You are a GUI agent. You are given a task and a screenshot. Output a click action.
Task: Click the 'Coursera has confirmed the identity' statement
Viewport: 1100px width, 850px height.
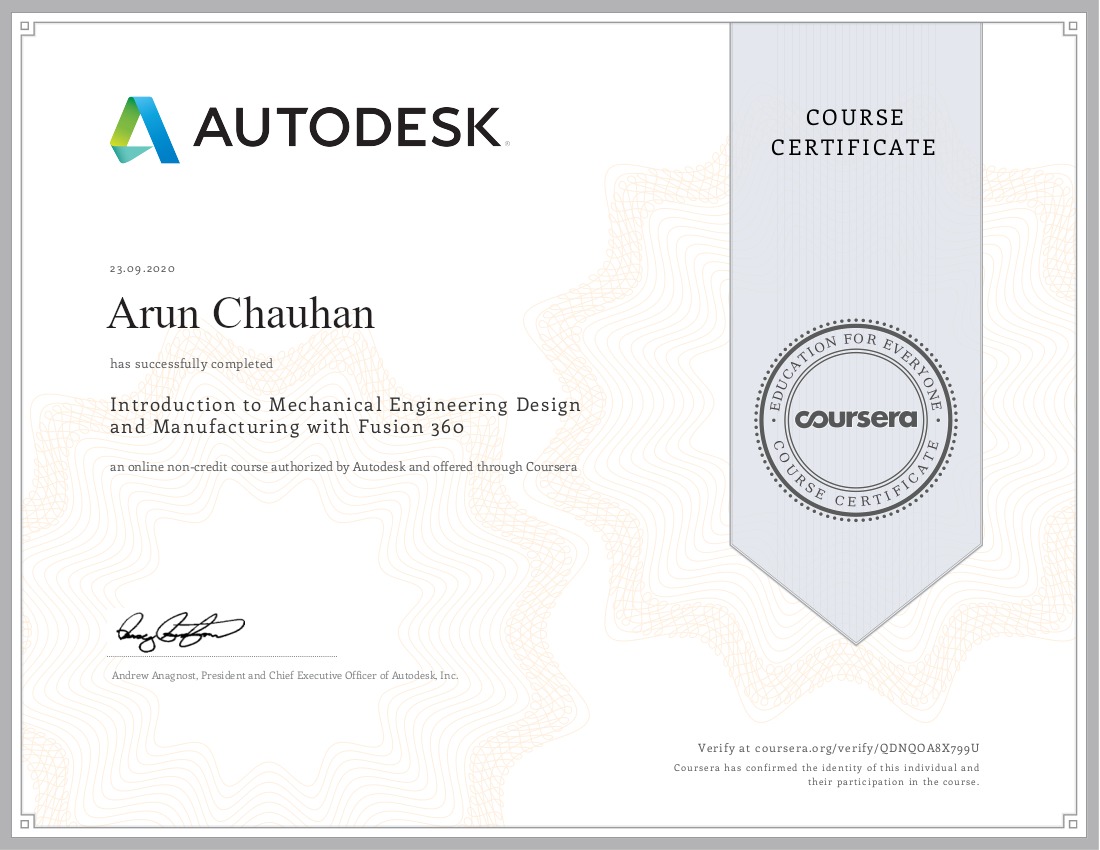click(x=826, y=768)
